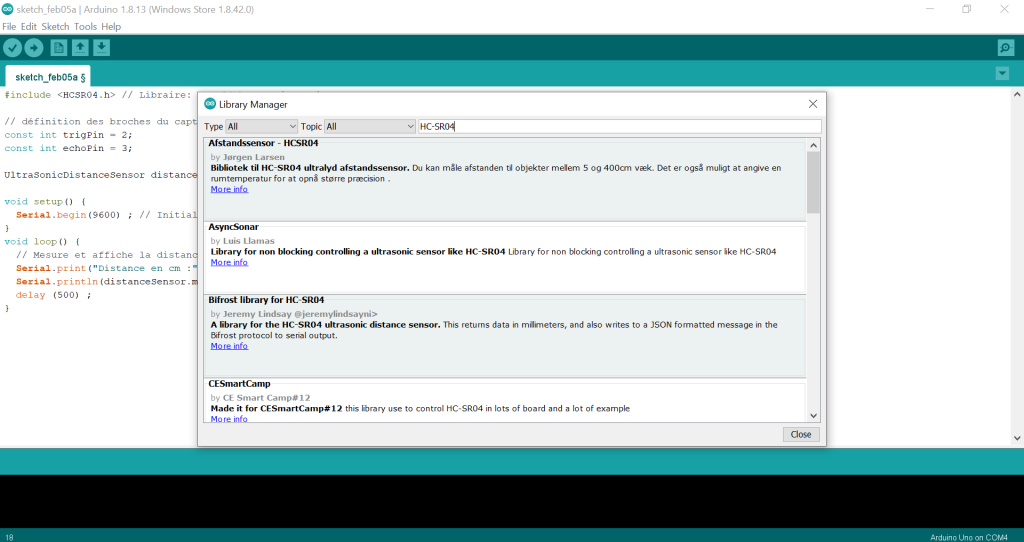The height and width of the screenshot is (542, 1024).
Task: Open the File menu
Action: (9, 26)
